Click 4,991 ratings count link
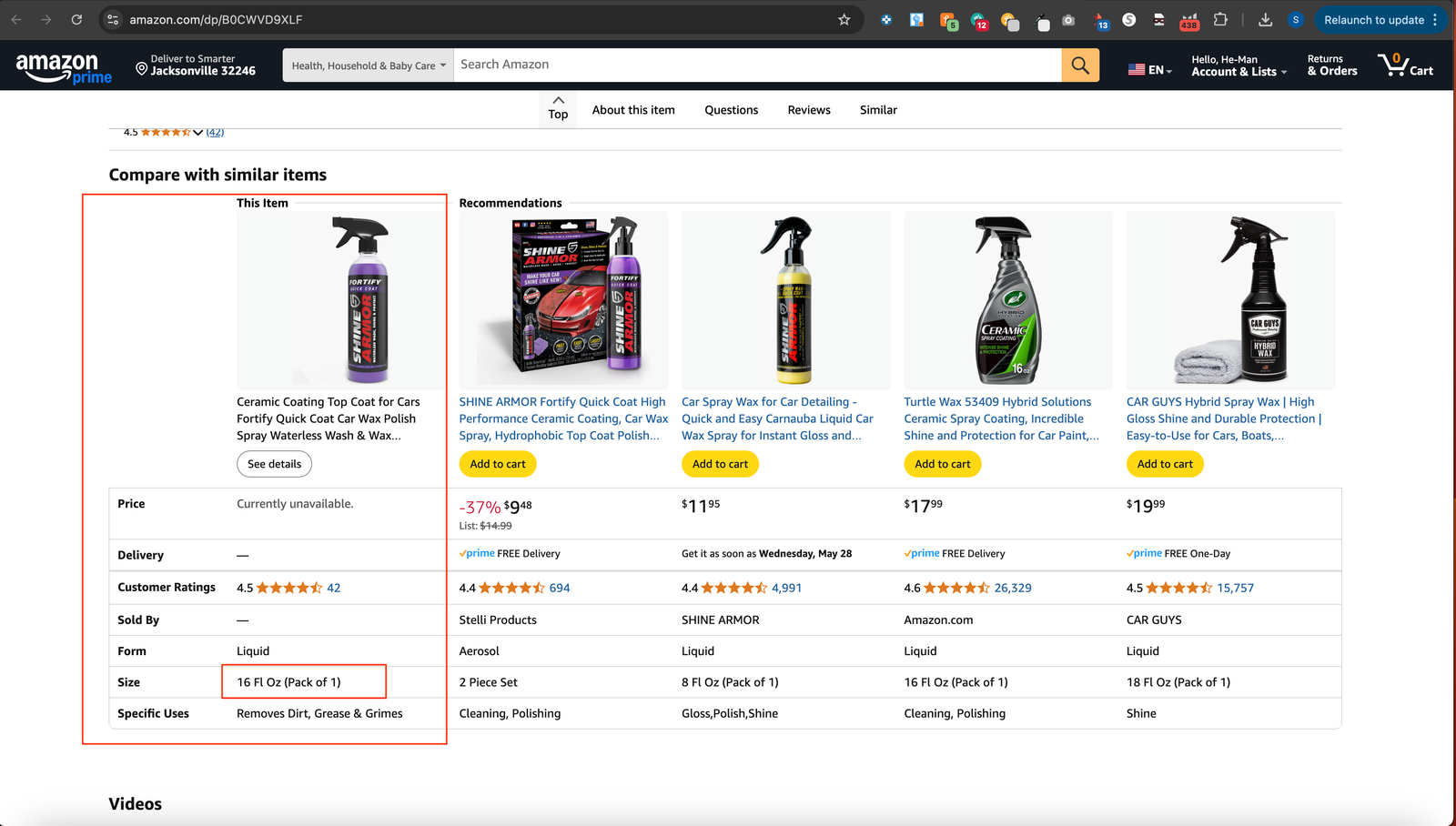Viewport: 1456px width, 826px height. point(787,588)
